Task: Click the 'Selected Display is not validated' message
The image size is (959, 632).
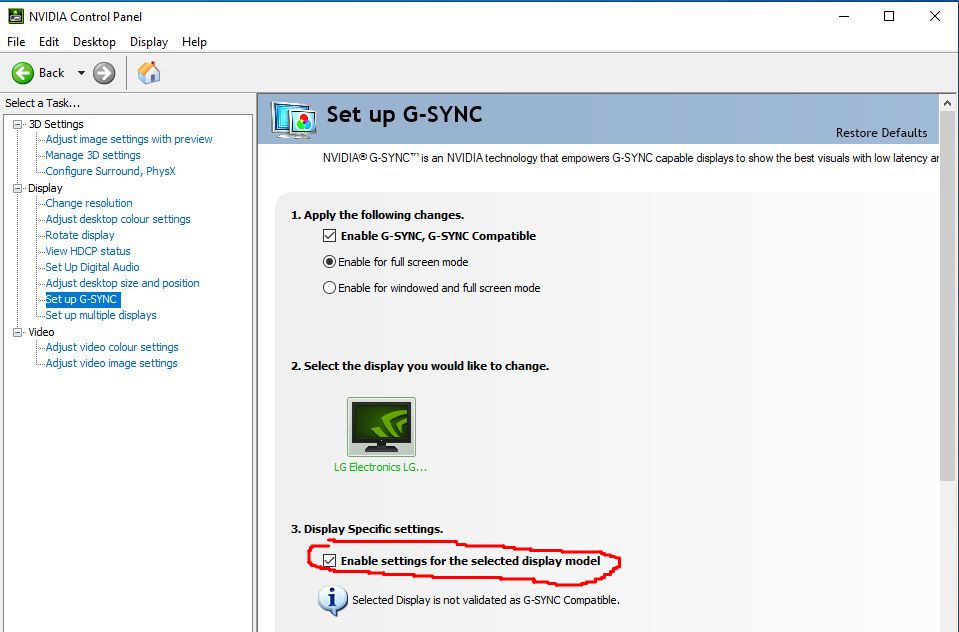Action: 486,600
